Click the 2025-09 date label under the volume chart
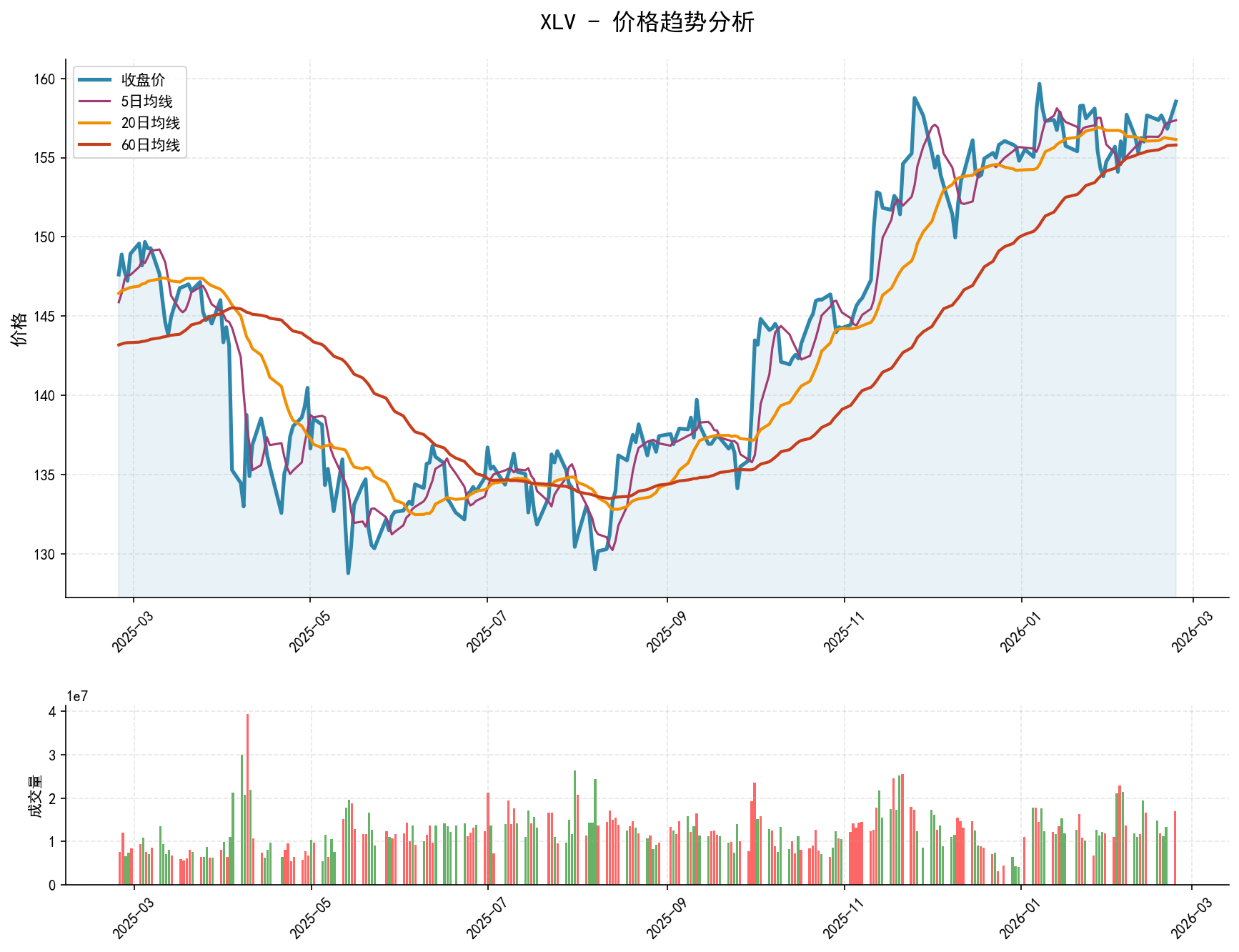This screenshot has width=1239, height=952. coord(663,917)
